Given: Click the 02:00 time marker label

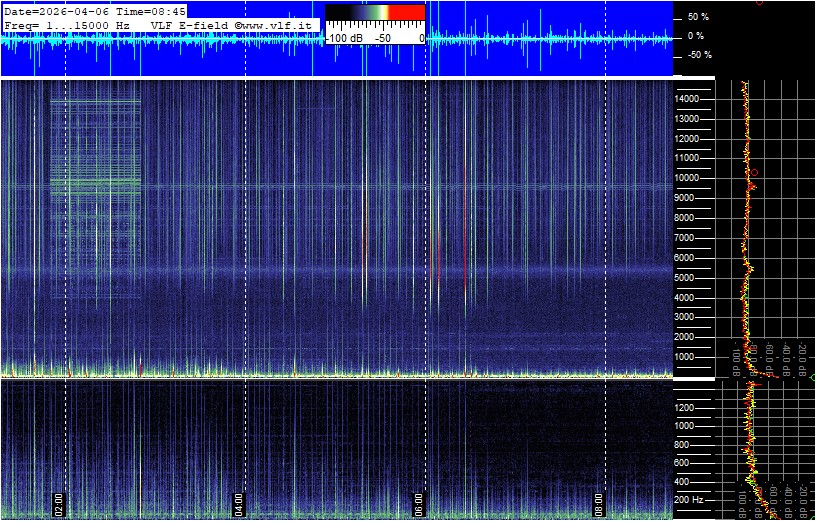Looking at the screenshot, I should pyautogui.click(x=58, y=504).
